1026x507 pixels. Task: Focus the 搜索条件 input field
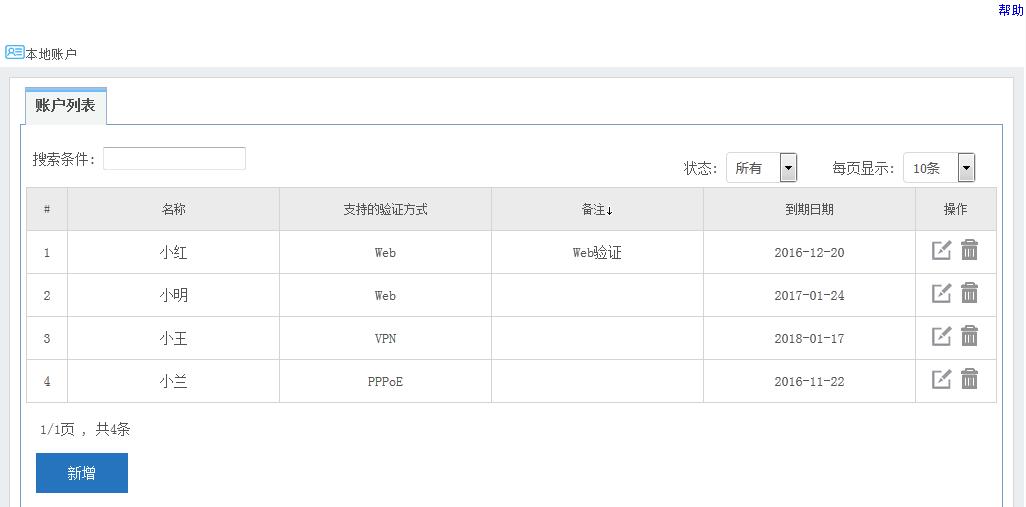(174, 159)
